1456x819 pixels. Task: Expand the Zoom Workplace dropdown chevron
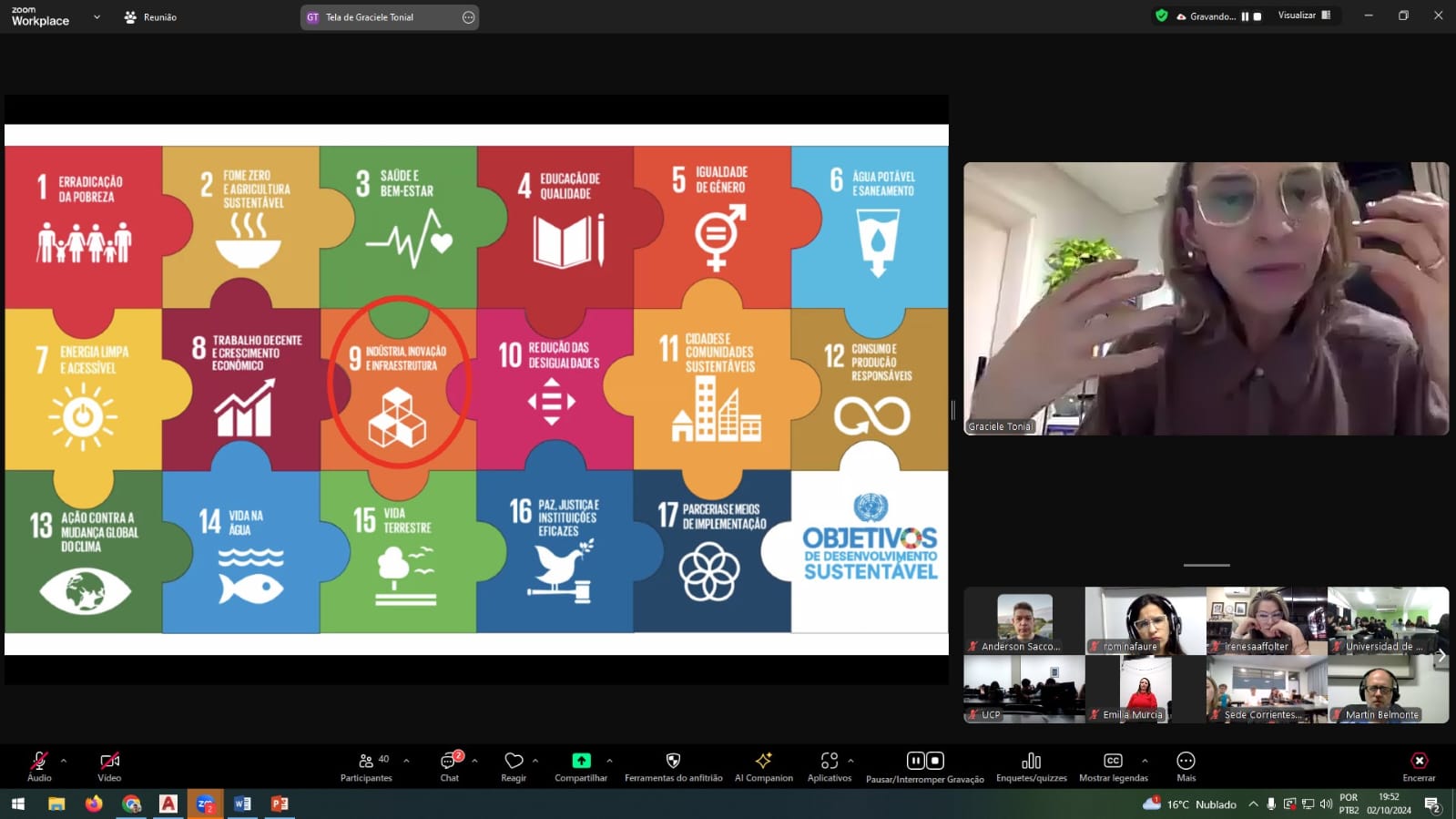pyautogui.click(x=97, y=17)
